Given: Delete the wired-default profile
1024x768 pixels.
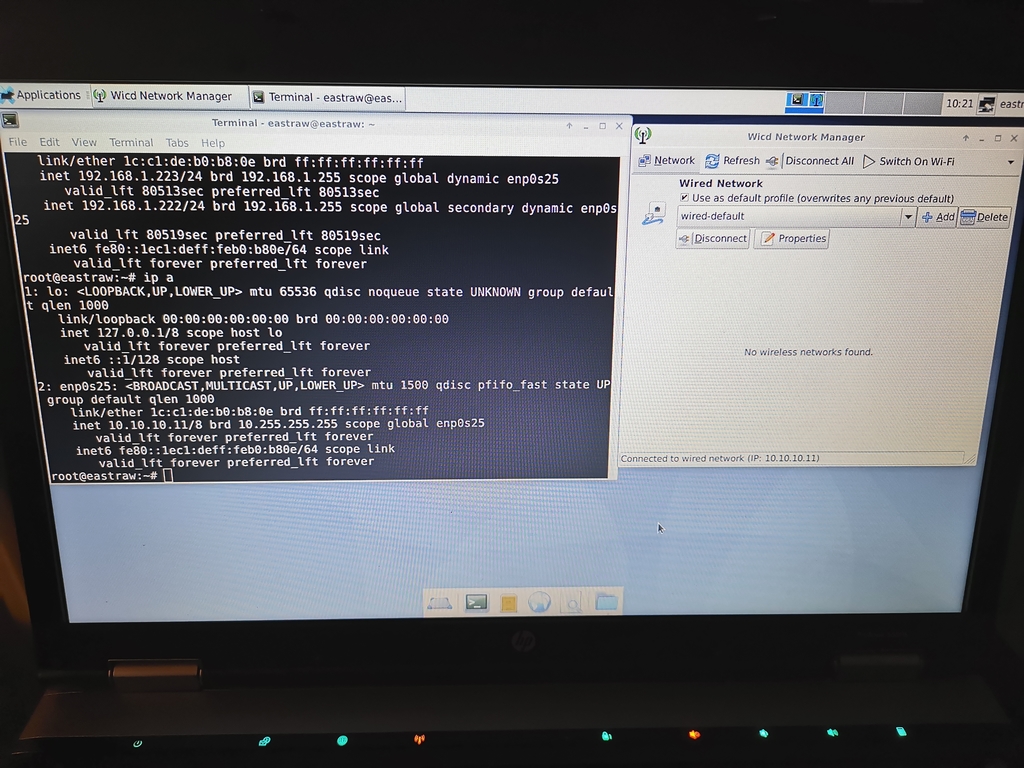Looking at the screenshot, I should coord(984,217).
